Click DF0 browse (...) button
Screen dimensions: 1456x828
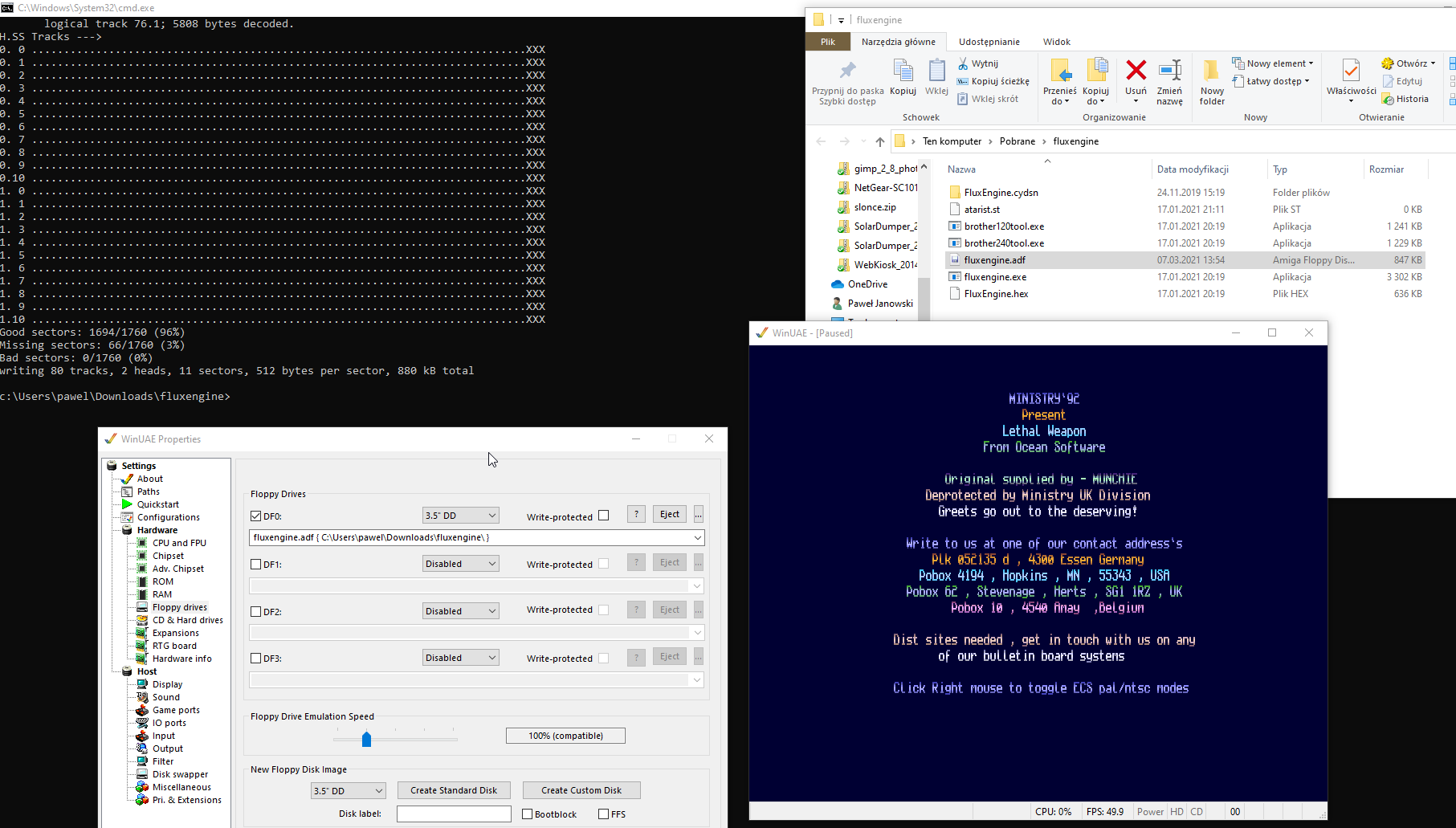pyautogui.click(x=699, y=514)
